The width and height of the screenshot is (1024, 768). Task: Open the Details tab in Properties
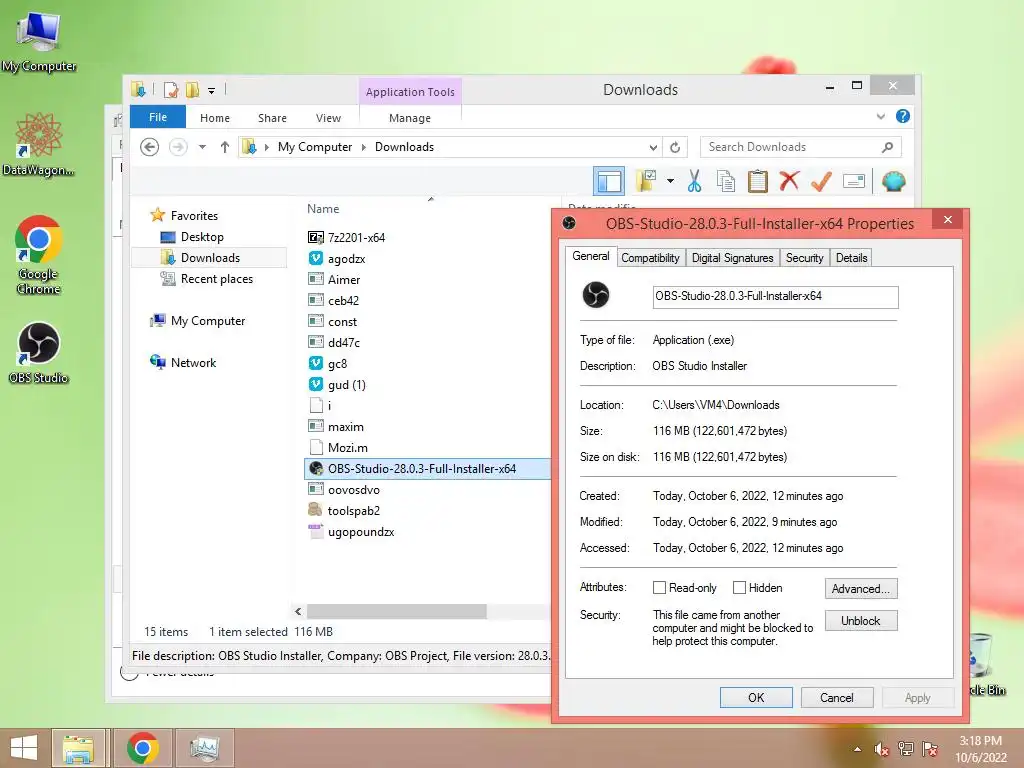(852, 258)
